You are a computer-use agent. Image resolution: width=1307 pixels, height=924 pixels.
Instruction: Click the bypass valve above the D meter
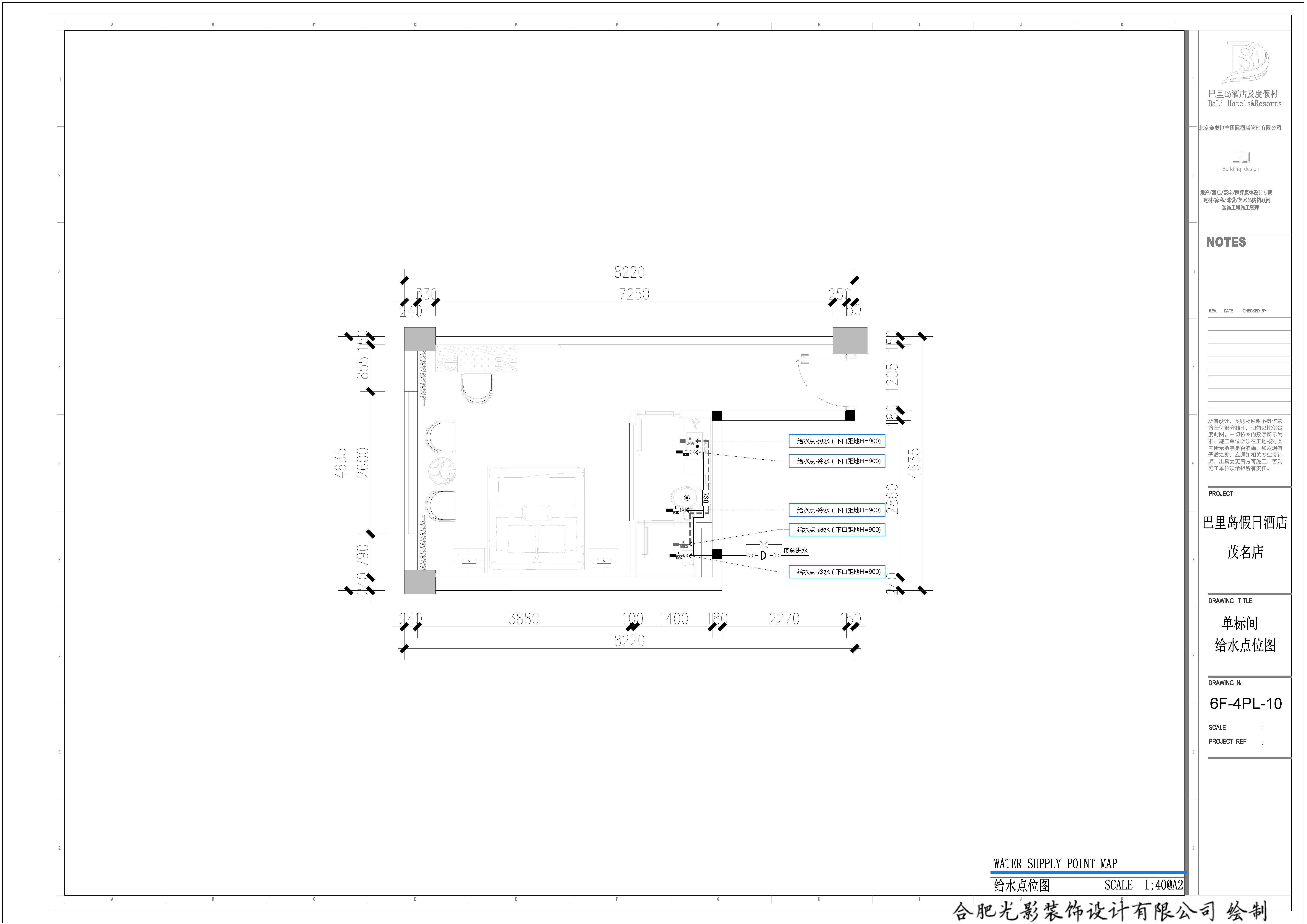pyautogui.click(x=764, y=545)
